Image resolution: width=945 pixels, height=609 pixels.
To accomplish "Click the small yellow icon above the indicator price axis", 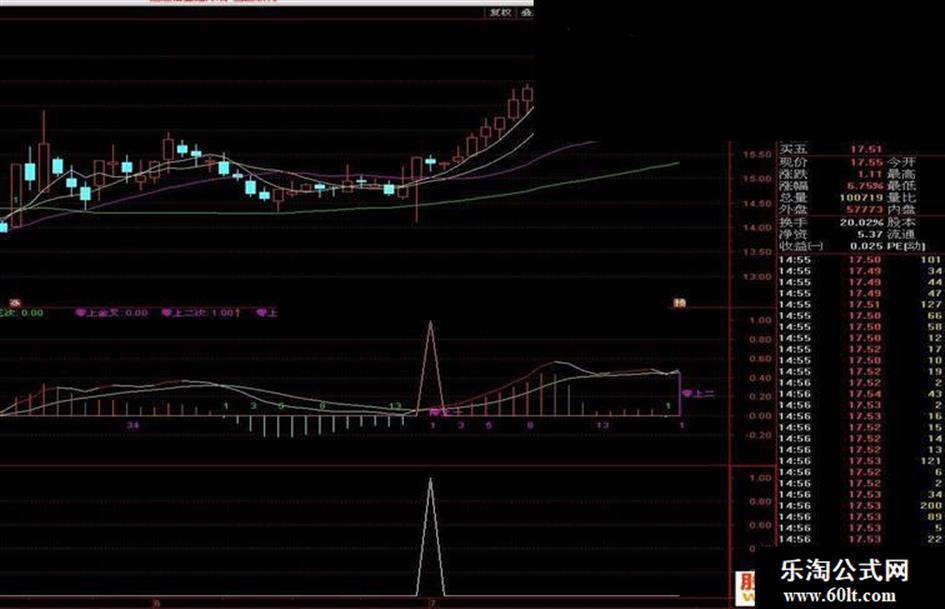I will [679, 303].
